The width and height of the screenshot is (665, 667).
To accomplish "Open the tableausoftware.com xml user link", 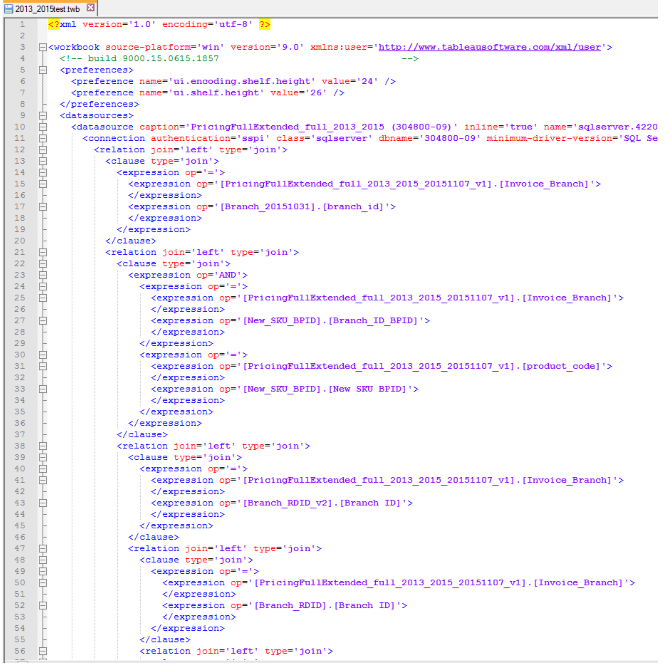I will pos(490,47).
